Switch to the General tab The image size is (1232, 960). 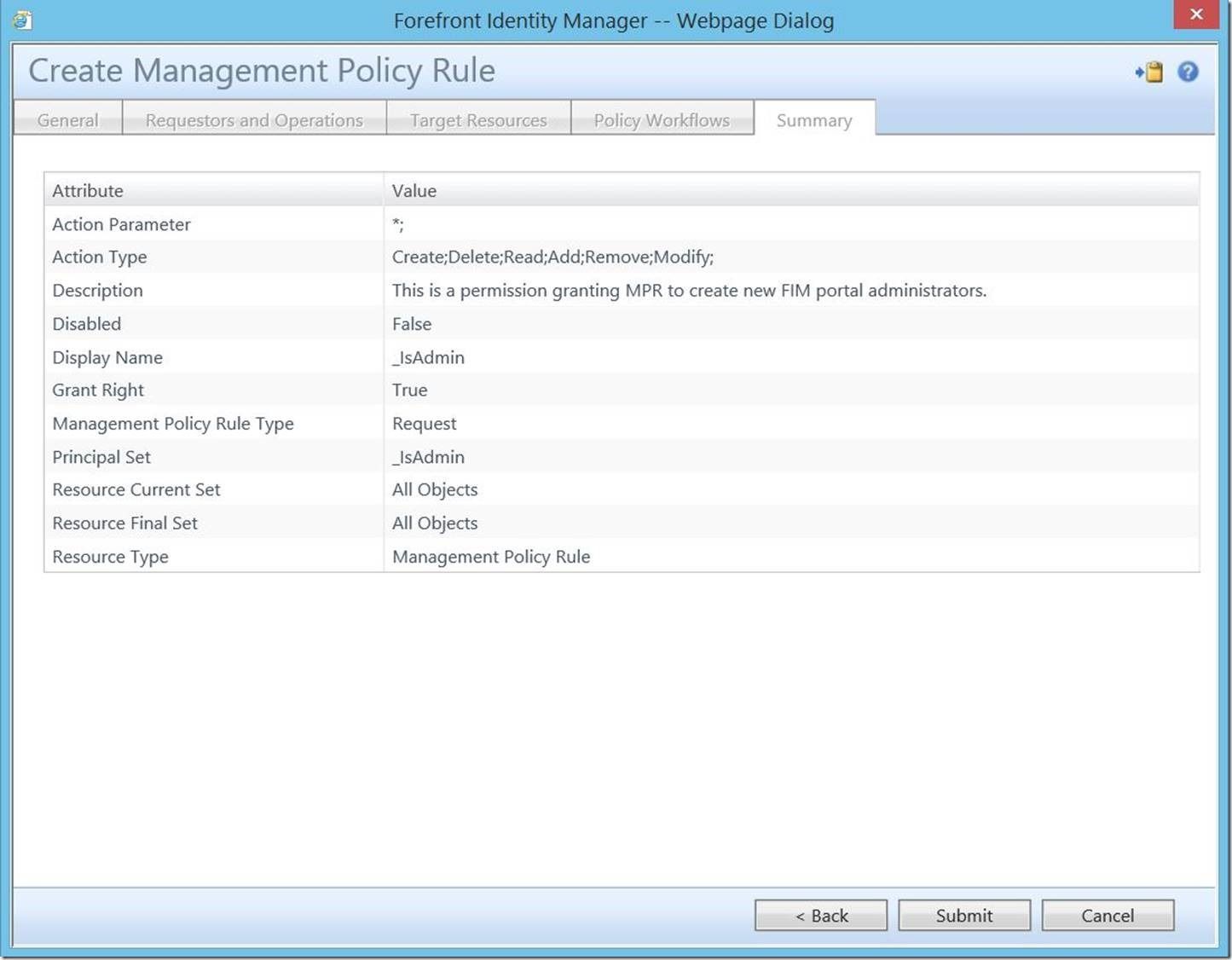click(x=68, y=120)
